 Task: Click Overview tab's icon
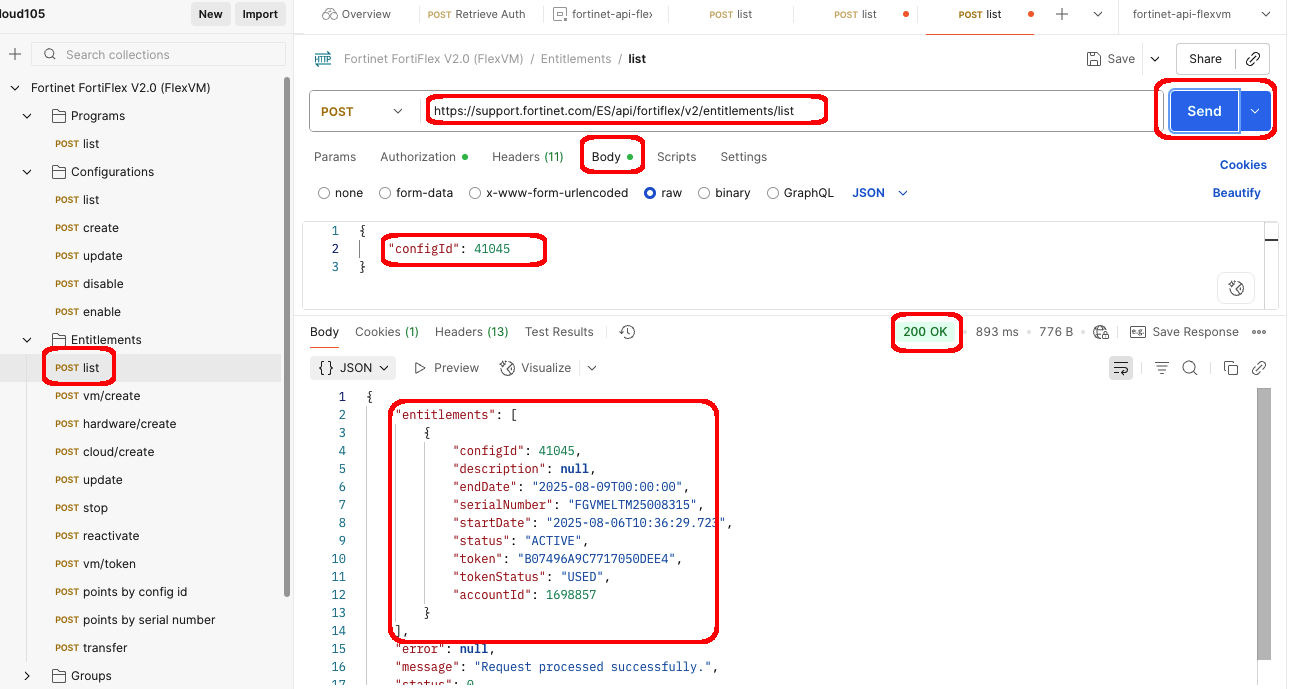click(x=330, y=14)
